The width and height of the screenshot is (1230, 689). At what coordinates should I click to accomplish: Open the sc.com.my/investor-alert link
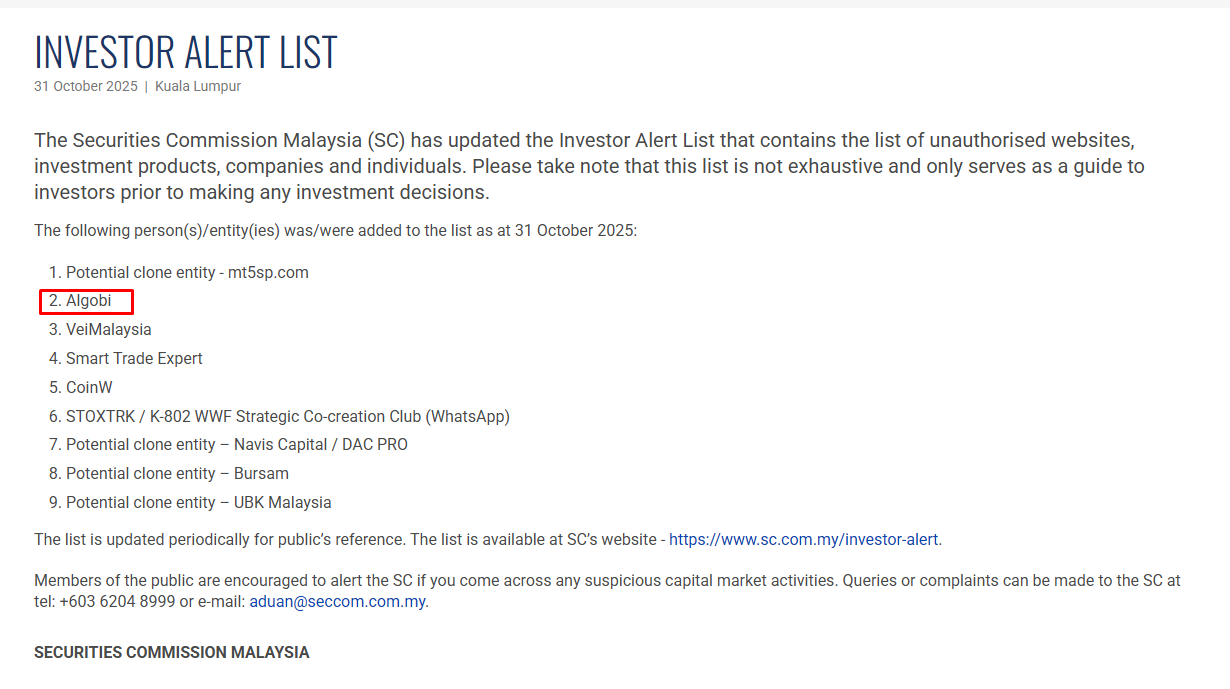click(804, 540)
